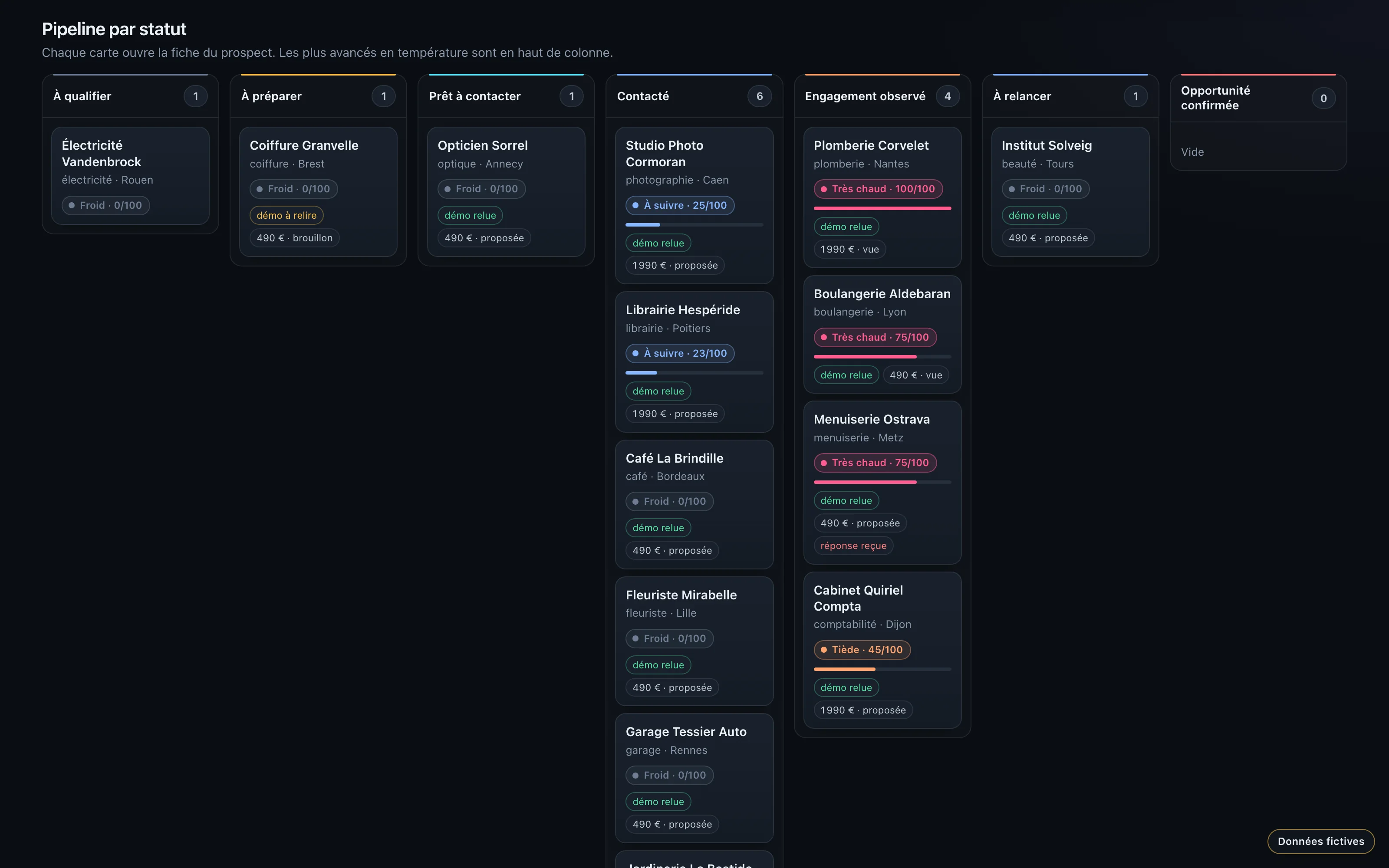The width and height of the screenshot is (1389, 868).
Task: Select the Boulangerie Aldebaran card
Action: click(882, 334)
